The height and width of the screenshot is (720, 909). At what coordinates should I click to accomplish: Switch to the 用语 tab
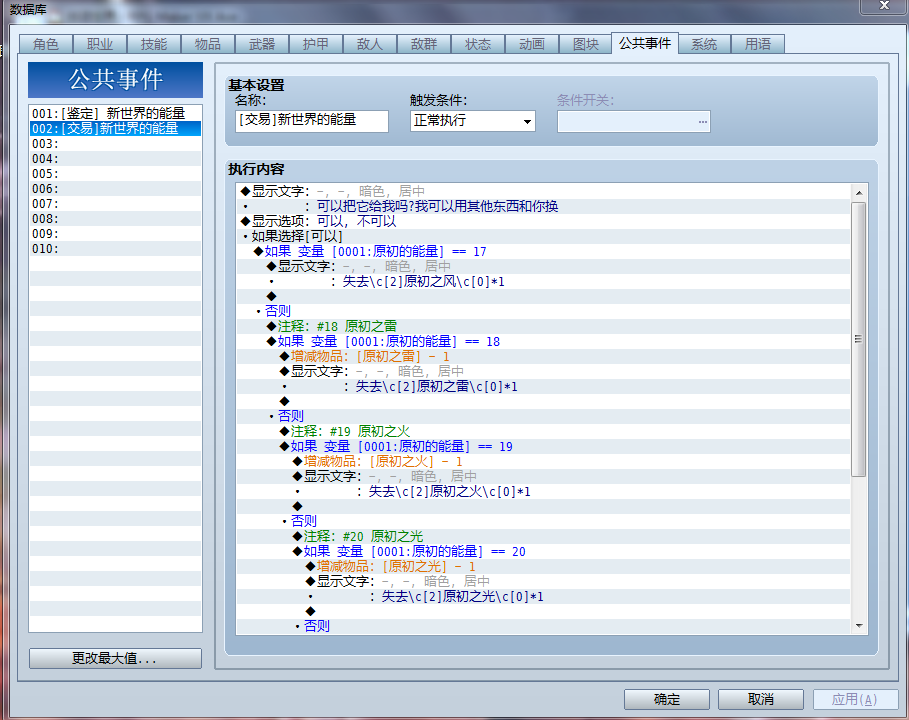[x=758, y=44]
